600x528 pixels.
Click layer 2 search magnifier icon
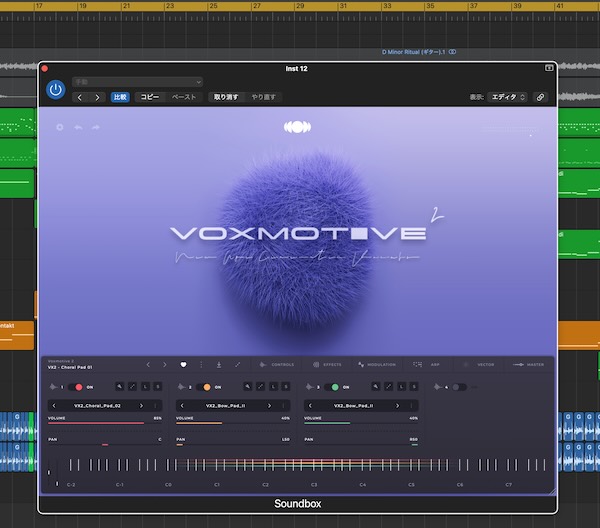click(x=248, y=387)
